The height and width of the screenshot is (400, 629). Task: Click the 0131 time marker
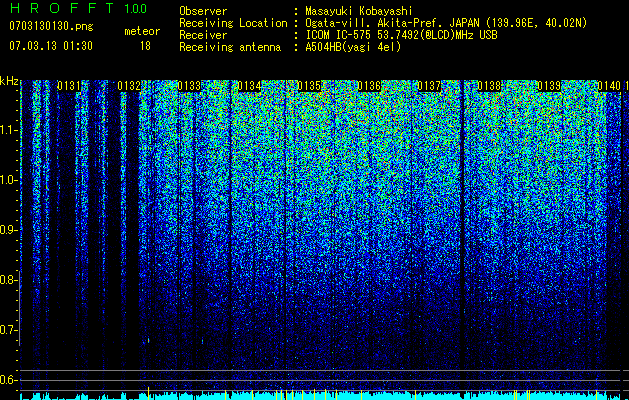point(69,86)
